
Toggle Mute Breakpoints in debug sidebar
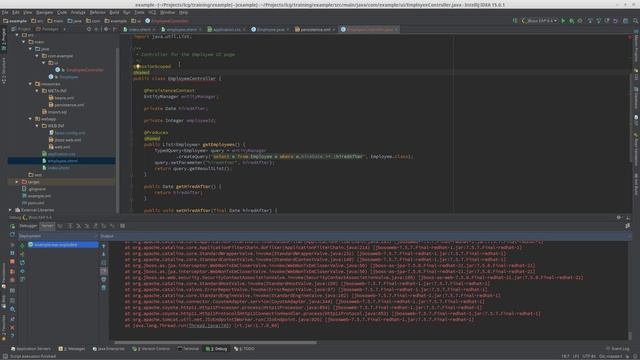point(12,280)
